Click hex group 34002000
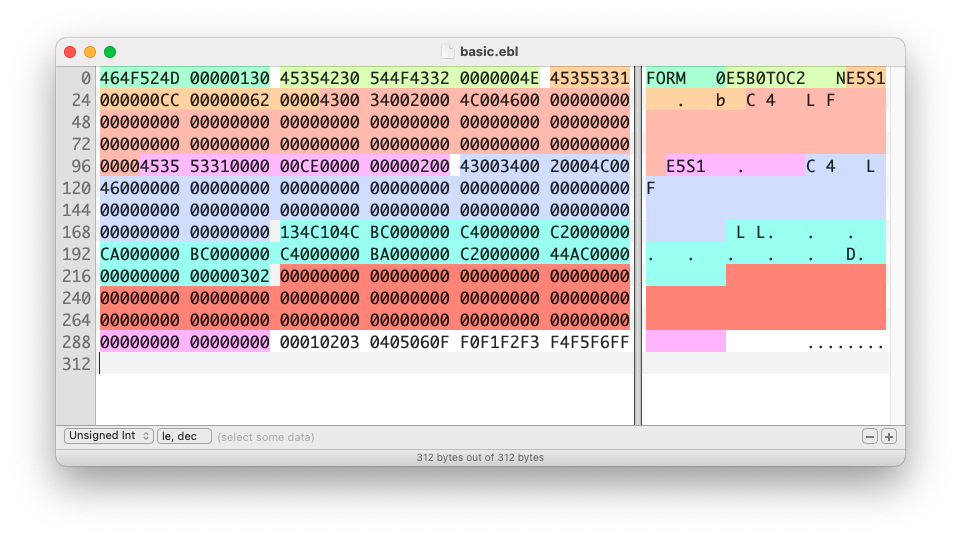This screenshot has height=540, width=961. pyautogui.click(x=409, y=100)
